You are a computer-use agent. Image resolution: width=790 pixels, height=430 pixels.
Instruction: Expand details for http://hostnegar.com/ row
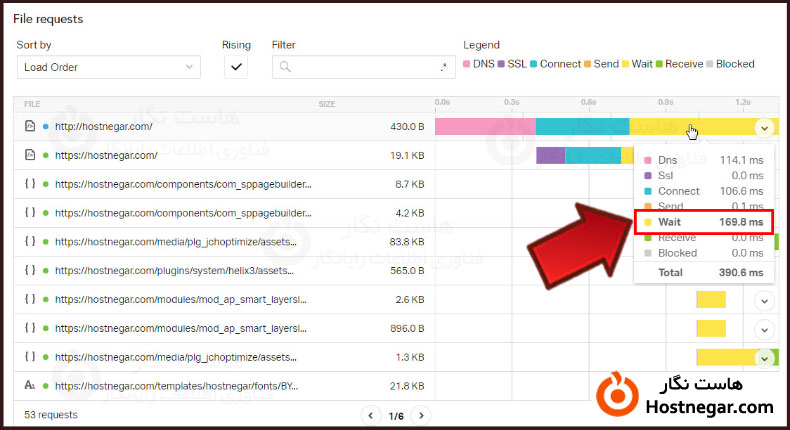764,127
